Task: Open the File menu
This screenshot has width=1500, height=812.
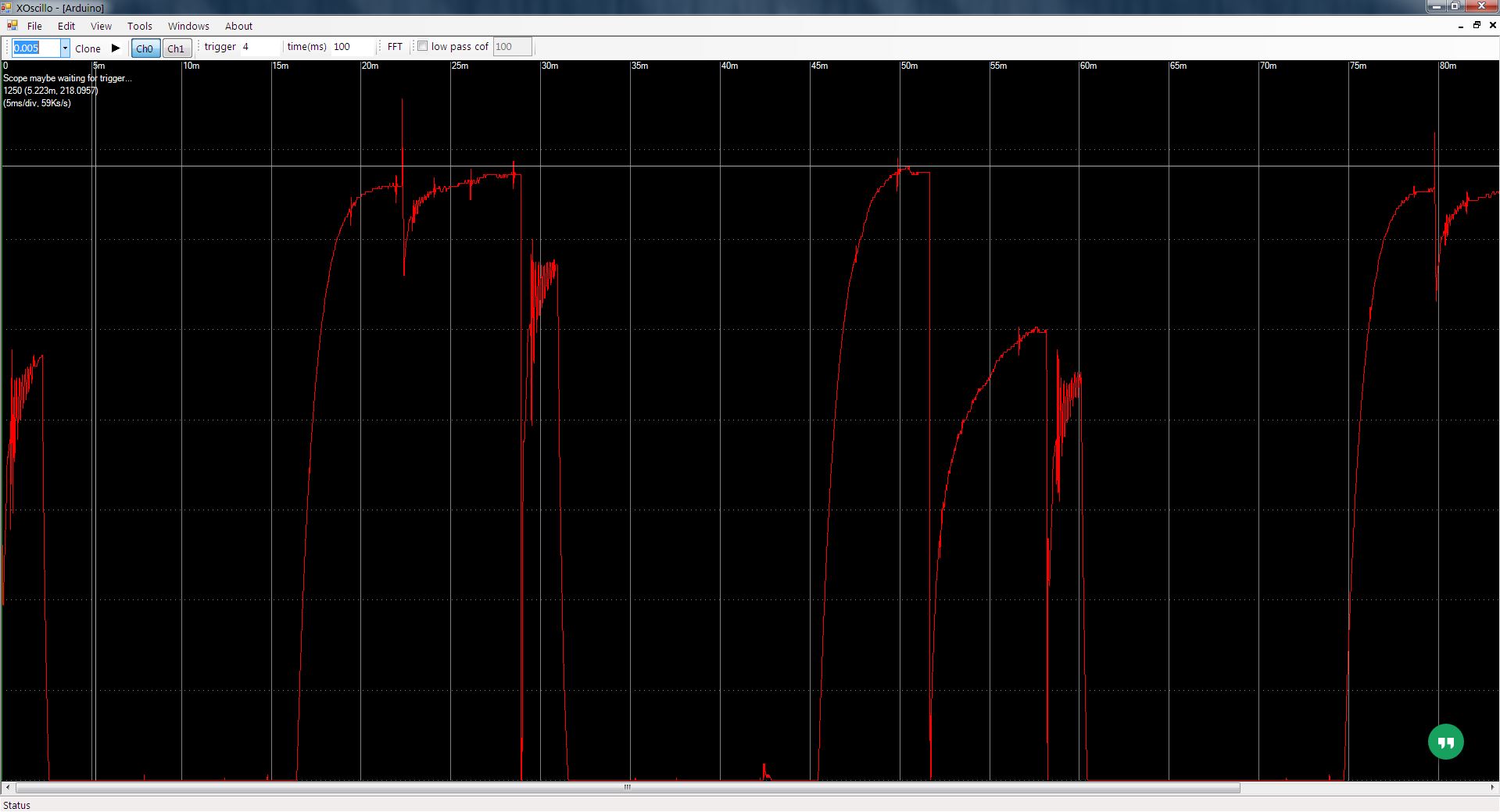Action: [x=34, y=26]
